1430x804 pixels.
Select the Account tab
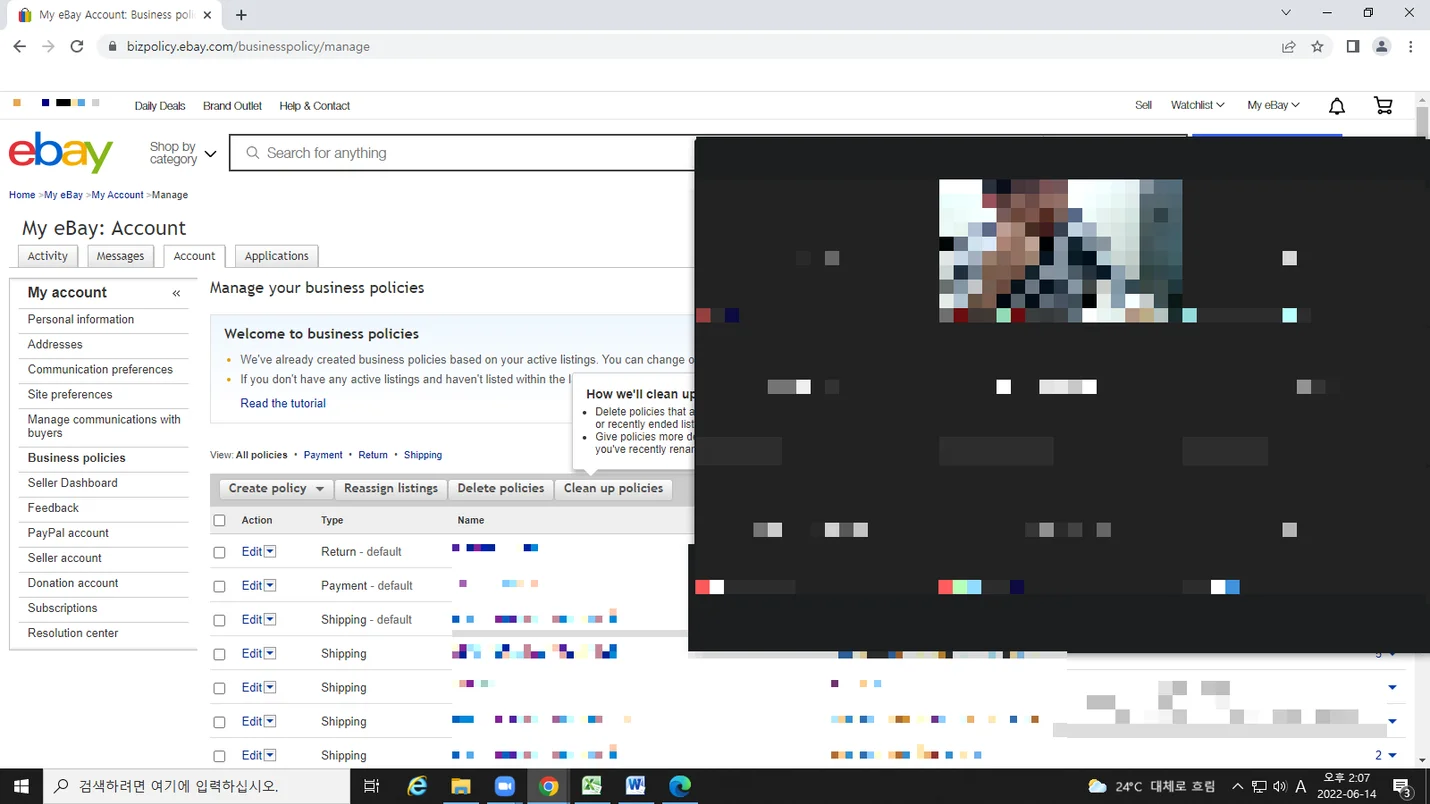(x=195, y=256)
